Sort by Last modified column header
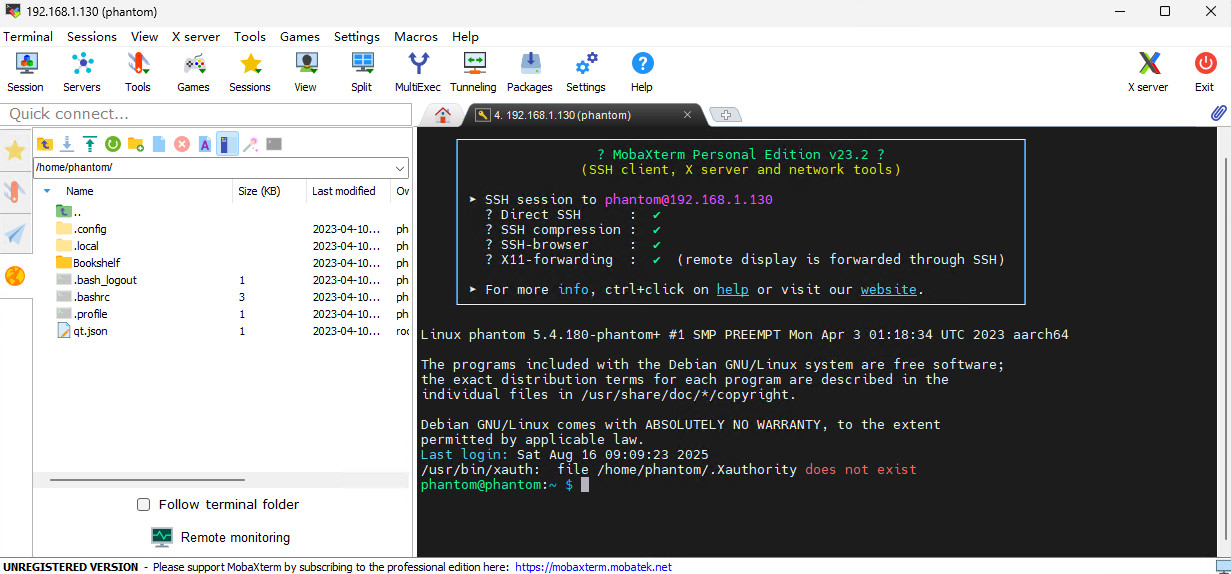This screenshot has width=1231, height=574. click(x=344, y=191)
